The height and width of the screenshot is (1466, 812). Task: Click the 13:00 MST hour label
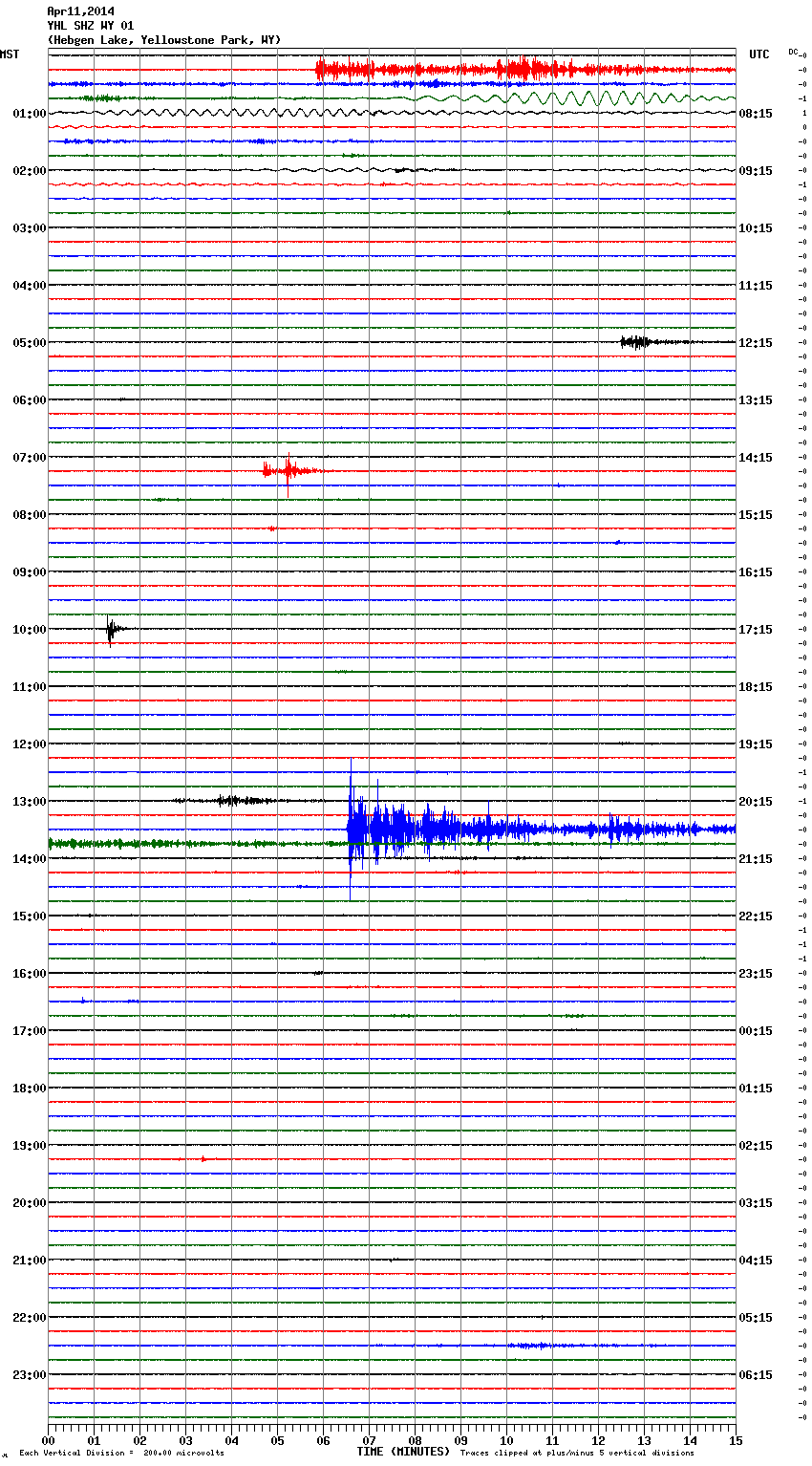point(29,802)
